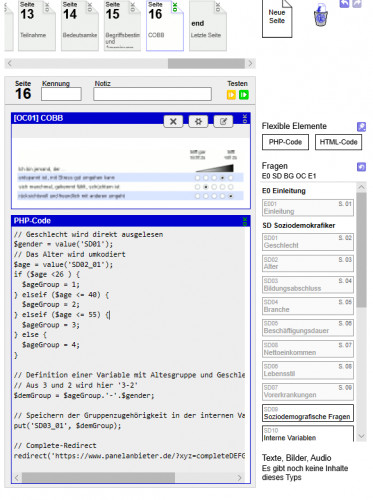Open page 13 Teilnahme thumbnail

37,25
